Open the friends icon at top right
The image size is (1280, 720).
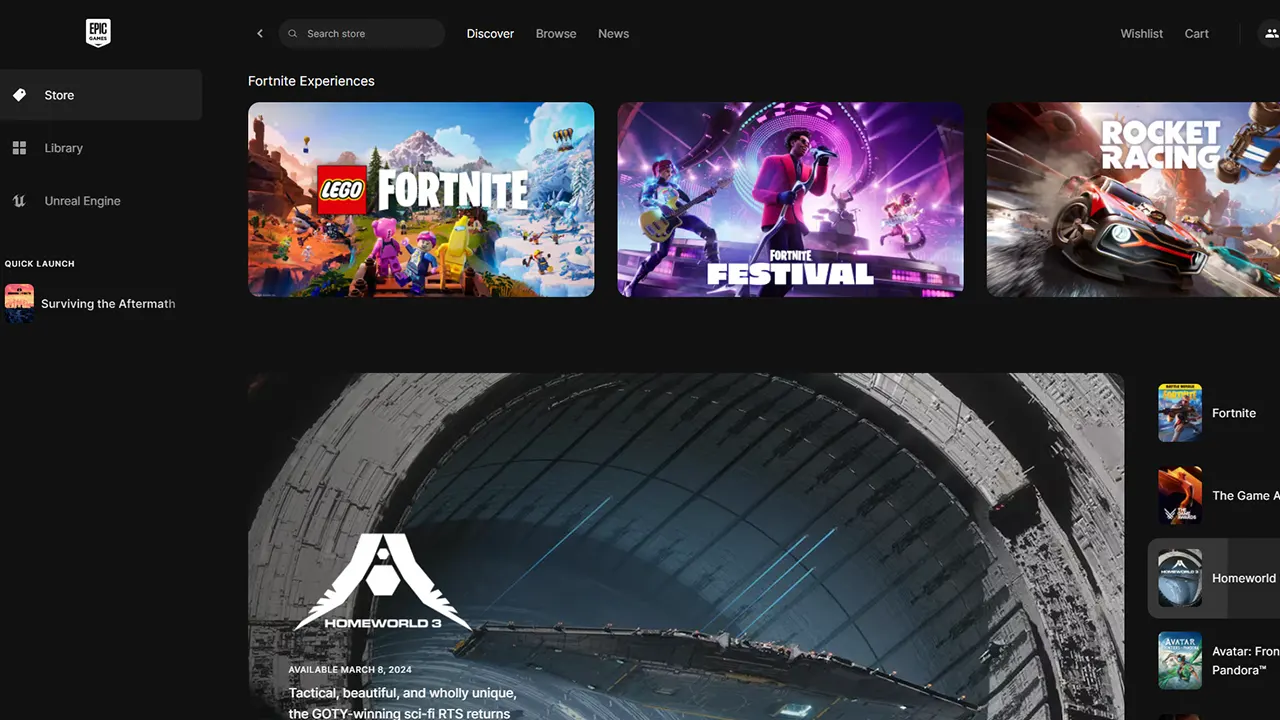coord(1271,34)
